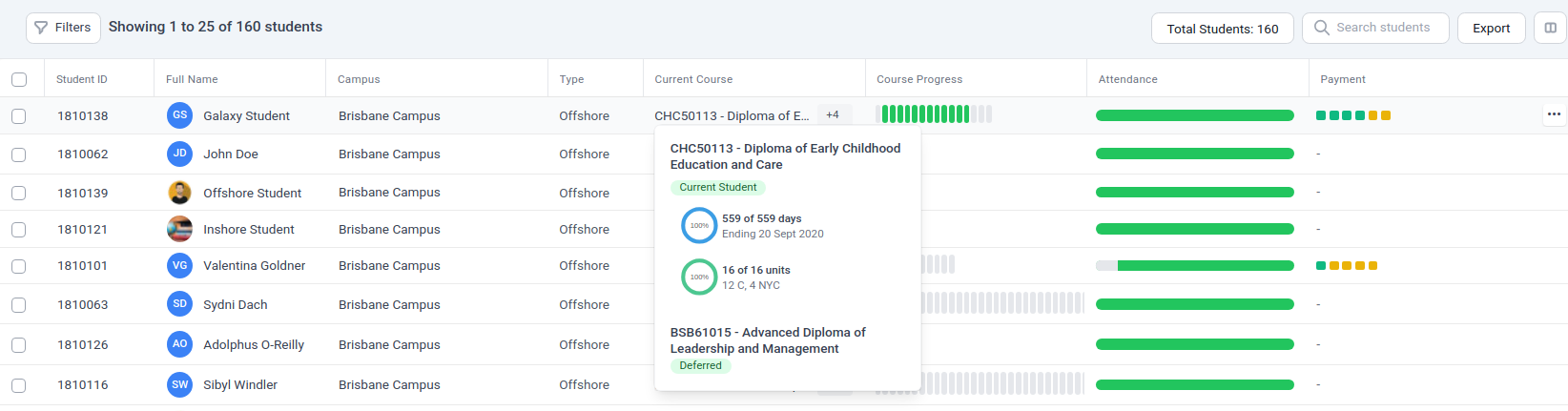Toggle the select-all checkbox in header
This screenshot has width=1568, height=411.
click(x=19, y=79)
